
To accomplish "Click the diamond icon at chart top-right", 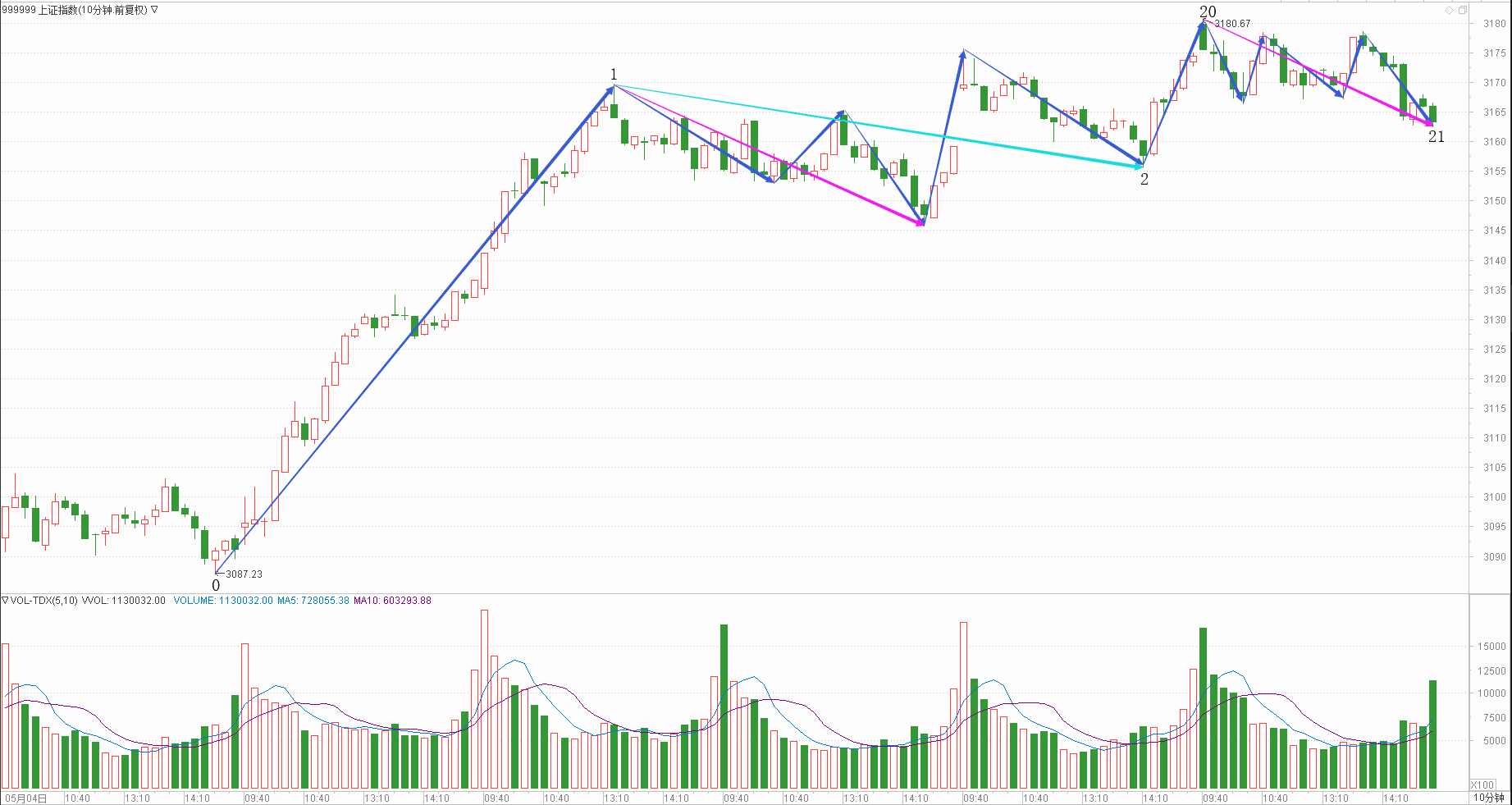I will tap(1449, 10).
